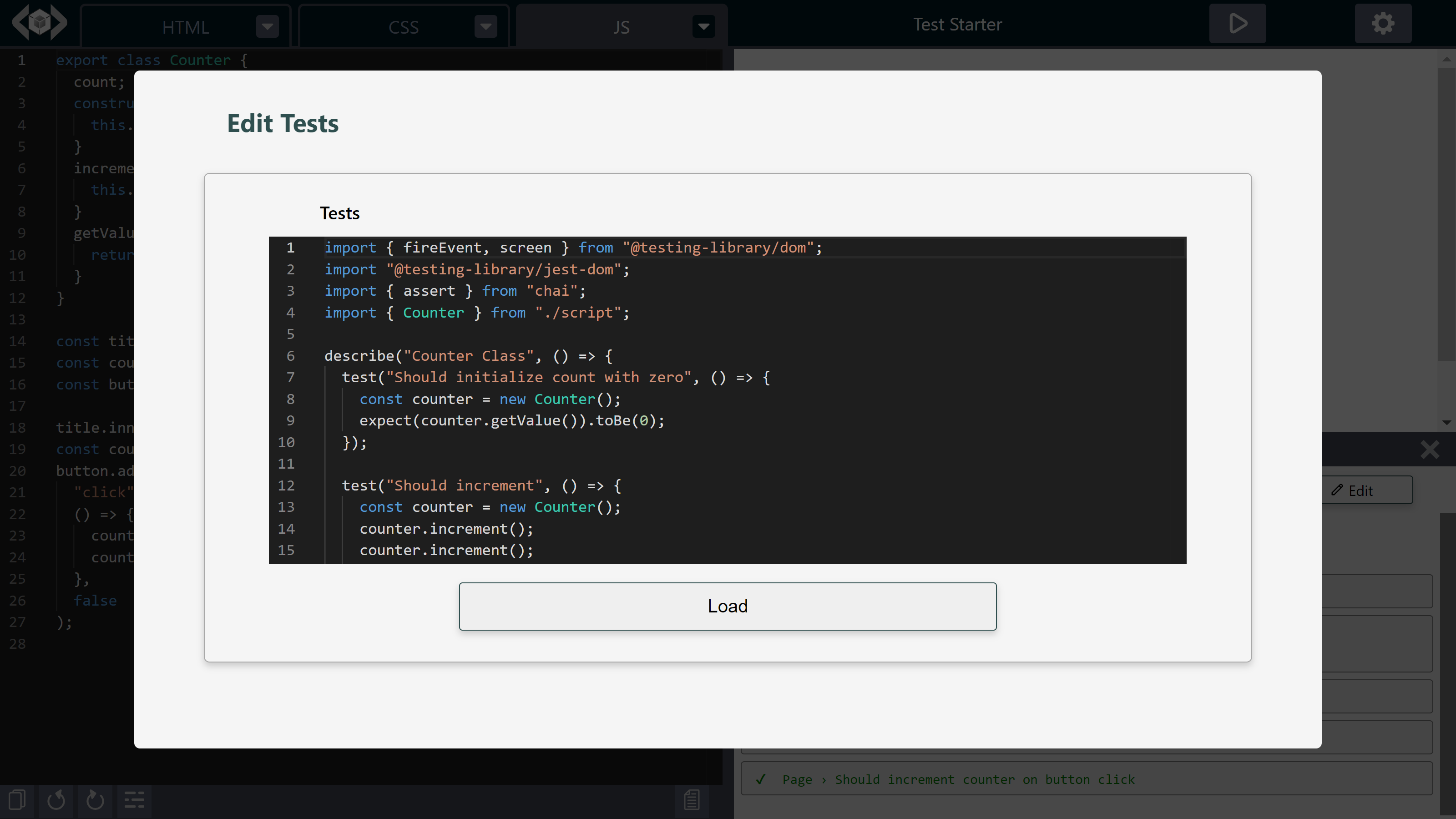Click the document icon near bottom-right of editor
This screenshot has width=1456, height=819.
coord(691,799)
